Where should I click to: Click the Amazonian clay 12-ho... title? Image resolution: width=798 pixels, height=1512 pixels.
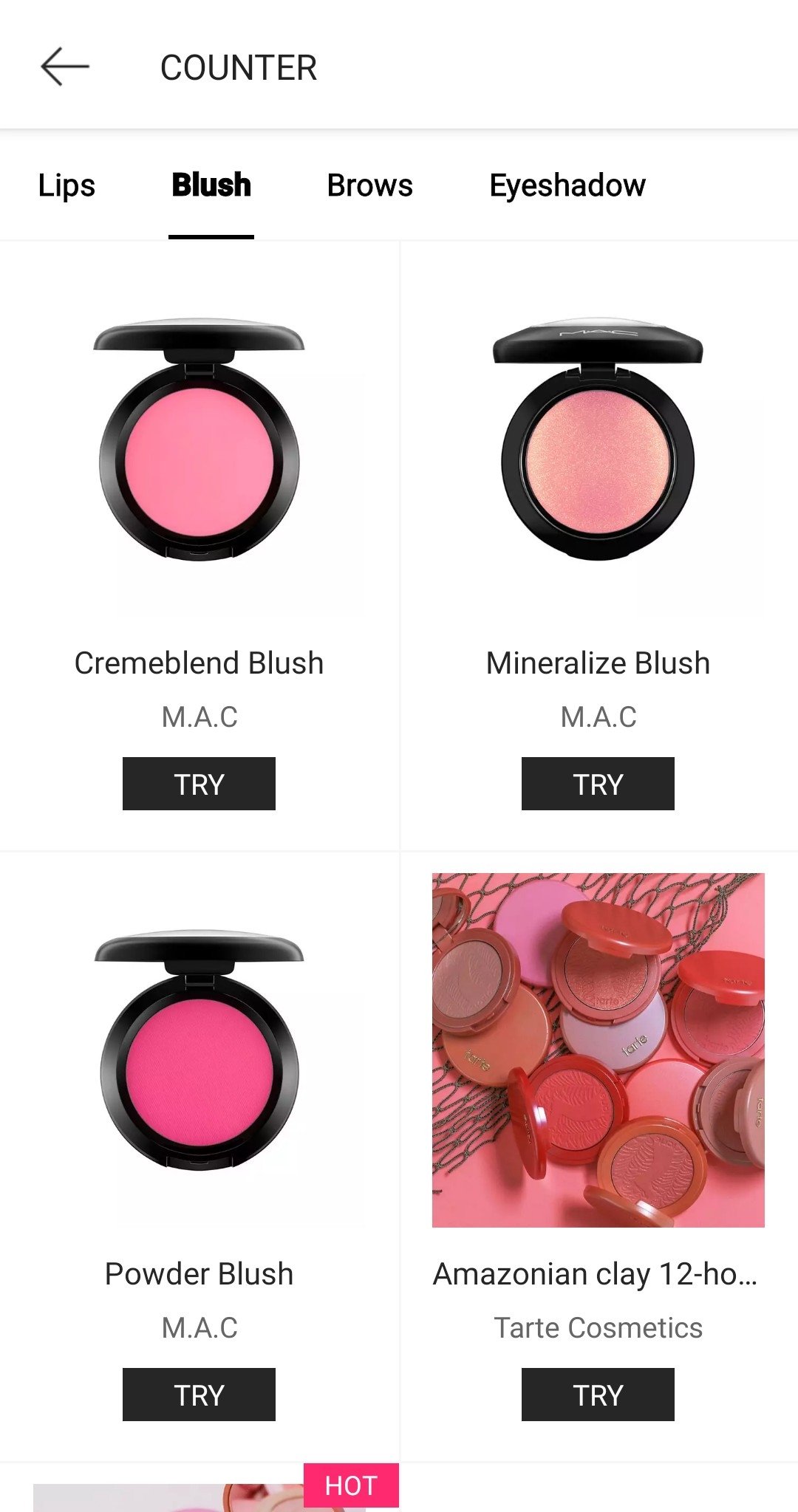596,1274
